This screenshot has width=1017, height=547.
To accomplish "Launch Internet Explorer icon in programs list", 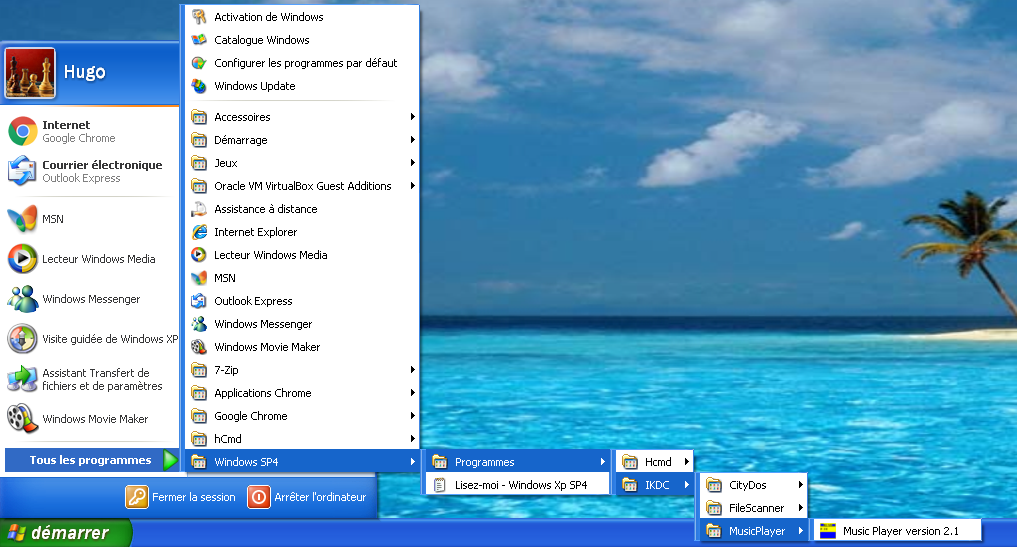I will (199, 232).
